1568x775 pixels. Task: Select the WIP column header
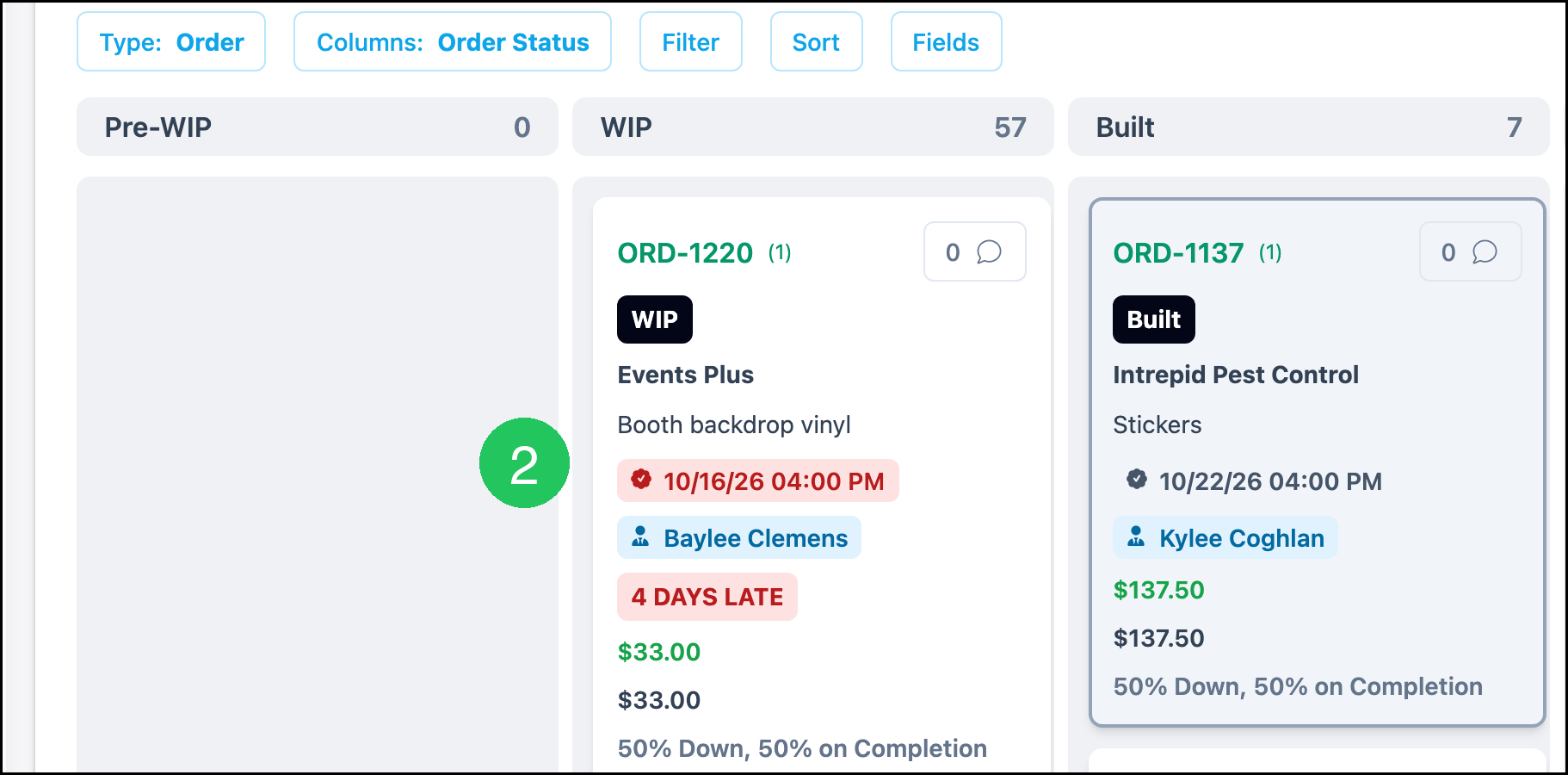coord(813,127)
